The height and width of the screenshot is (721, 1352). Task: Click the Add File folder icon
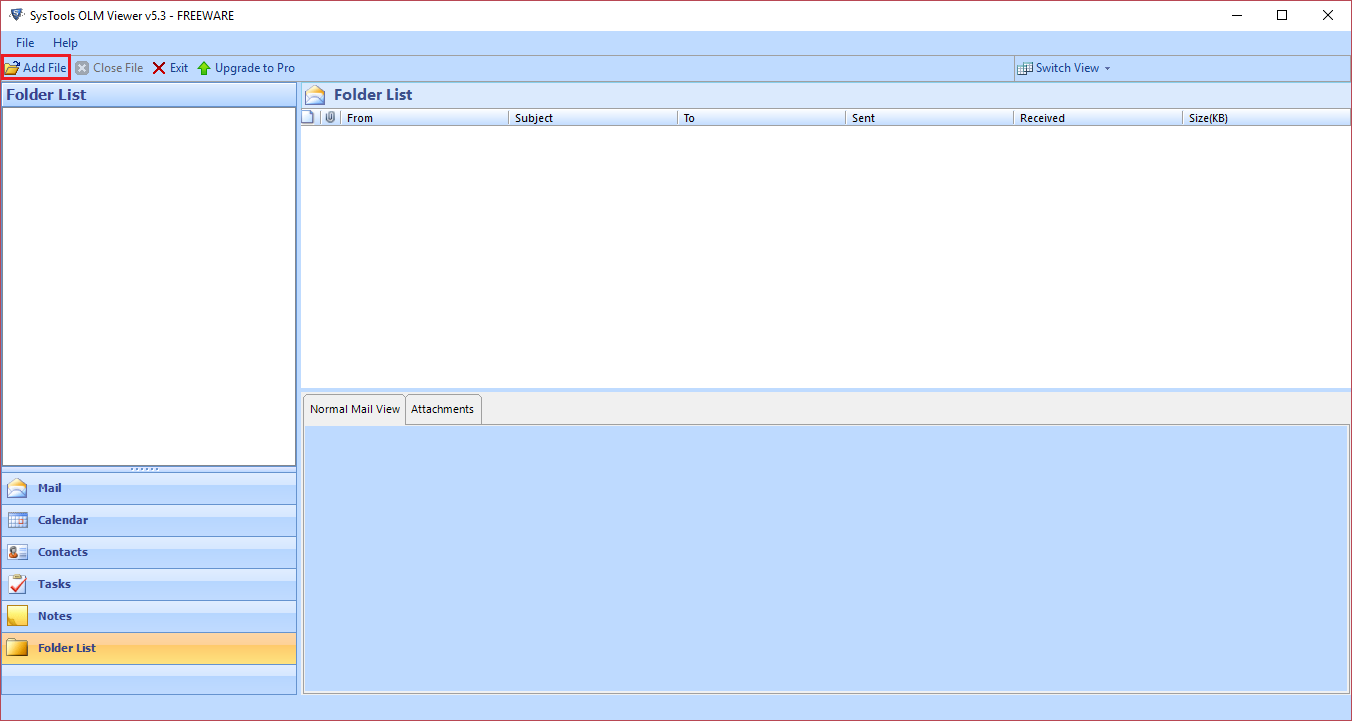point(12,68)
